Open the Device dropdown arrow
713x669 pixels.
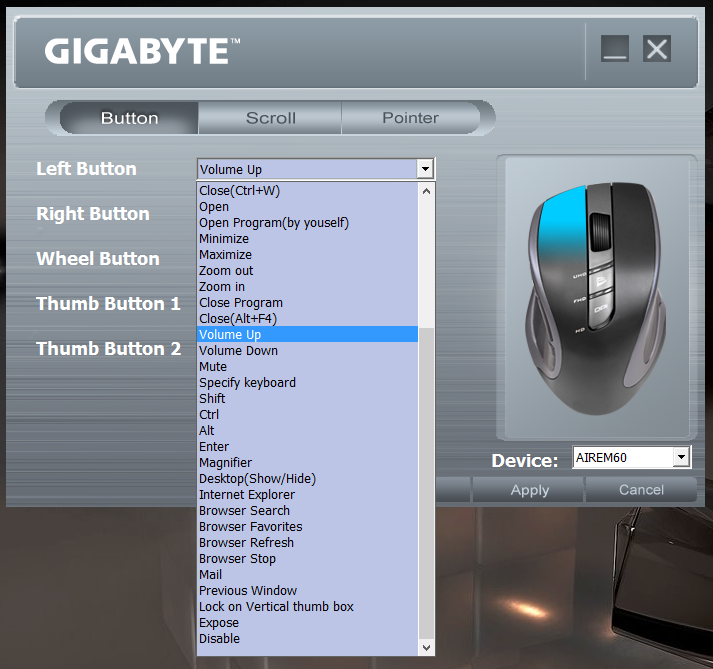[x=681, y=457]
